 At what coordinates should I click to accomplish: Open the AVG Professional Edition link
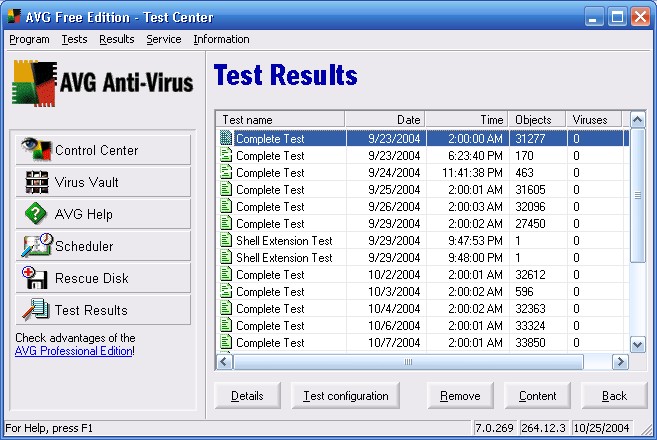[73, 351]
